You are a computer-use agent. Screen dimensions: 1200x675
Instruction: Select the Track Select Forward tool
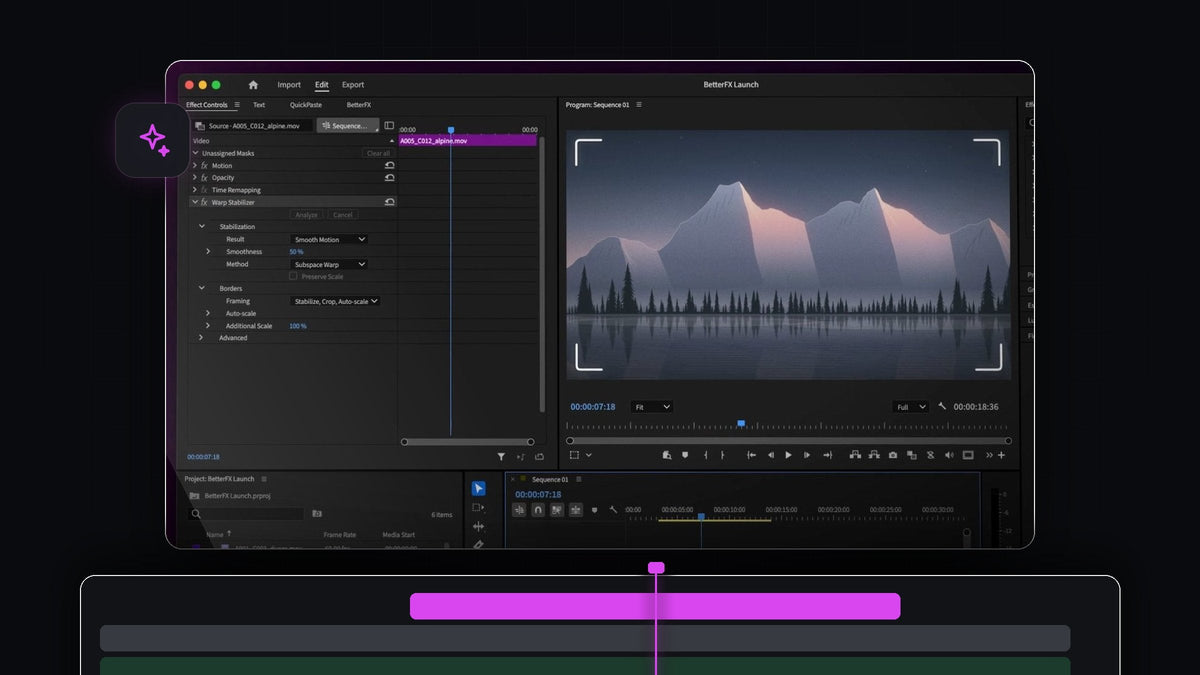click(x=478, y=508)
